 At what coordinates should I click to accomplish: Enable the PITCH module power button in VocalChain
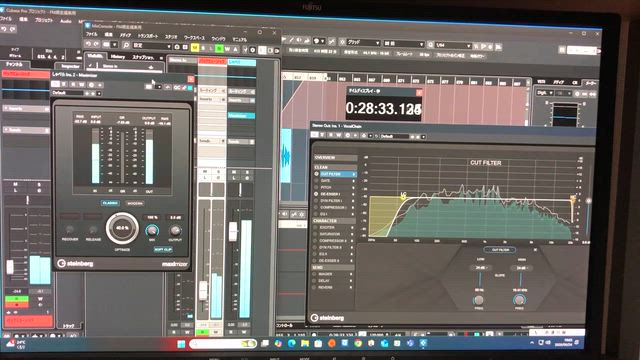coord(316,187)
